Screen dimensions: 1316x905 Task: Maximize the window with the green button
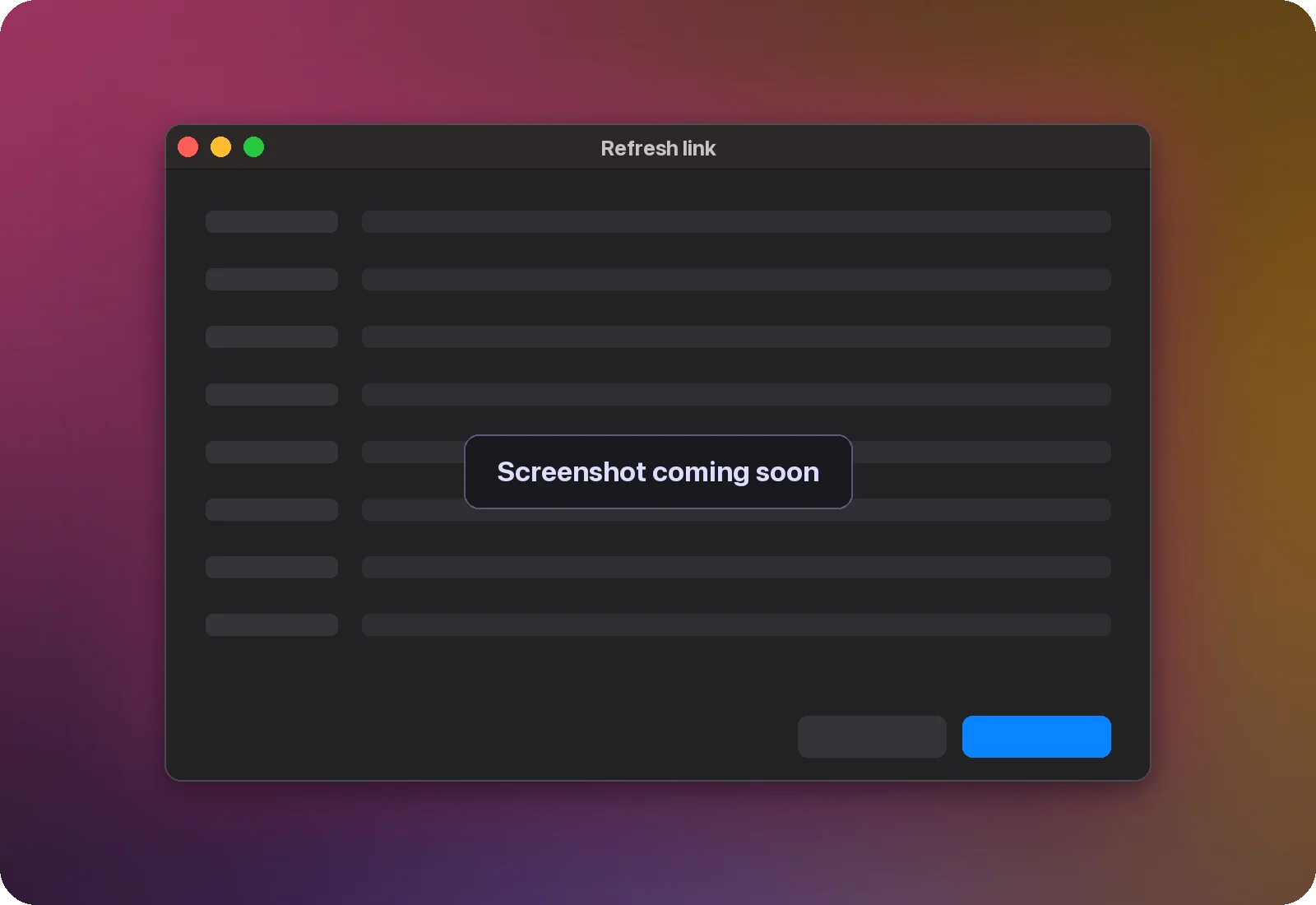(254, 147)
